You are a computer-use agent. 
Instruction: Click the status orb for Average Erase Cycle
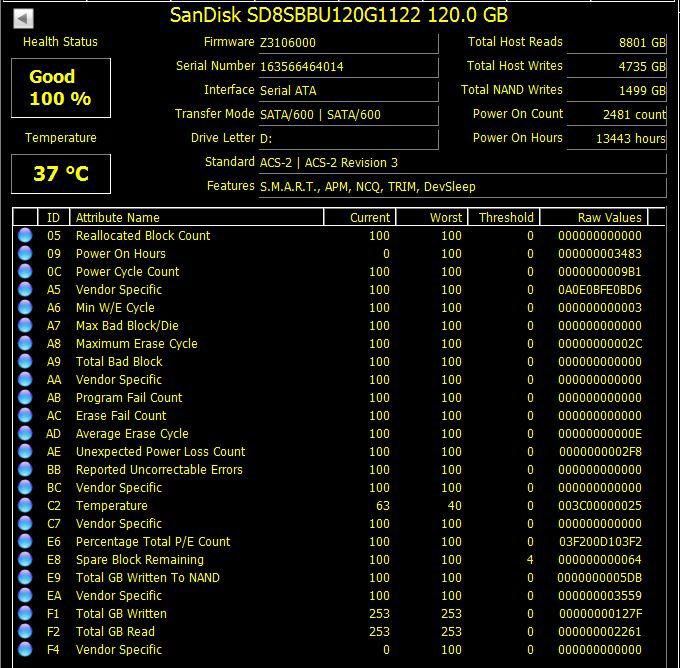tap(25, 433)
